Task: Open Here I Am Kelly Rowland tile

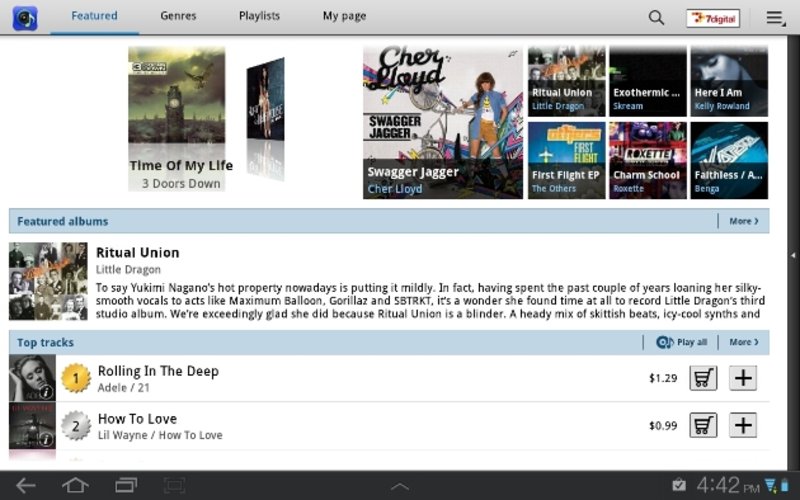Action: tap(729, 81)
